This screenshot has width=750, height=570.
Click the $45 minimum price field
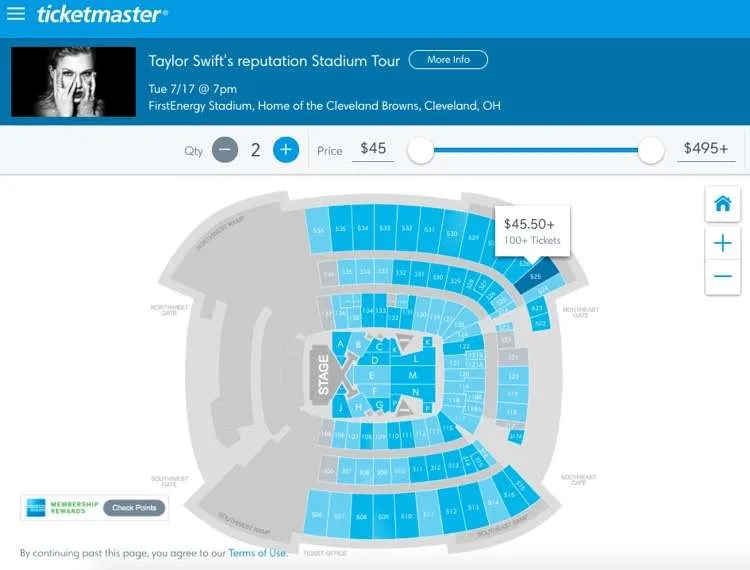373,149
